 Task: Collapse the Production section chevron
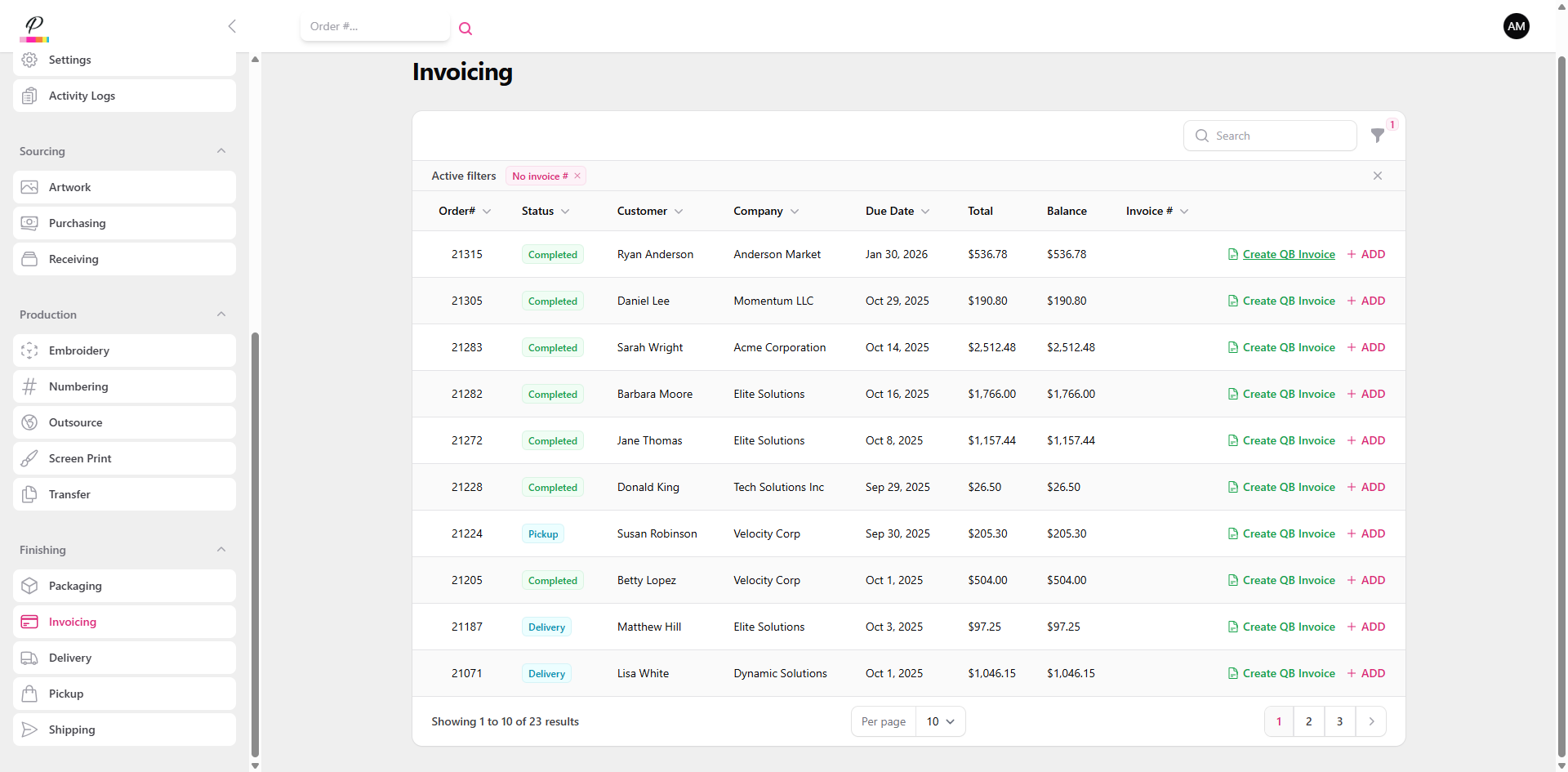221,315
